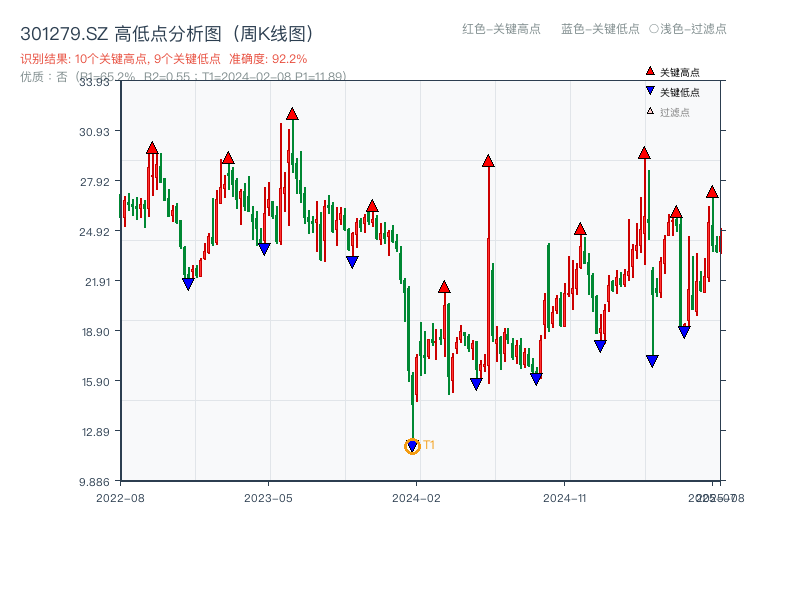800x600 pixels.
Task: Click the blue triangle icon in legend
Action: (x=650, y=91)
